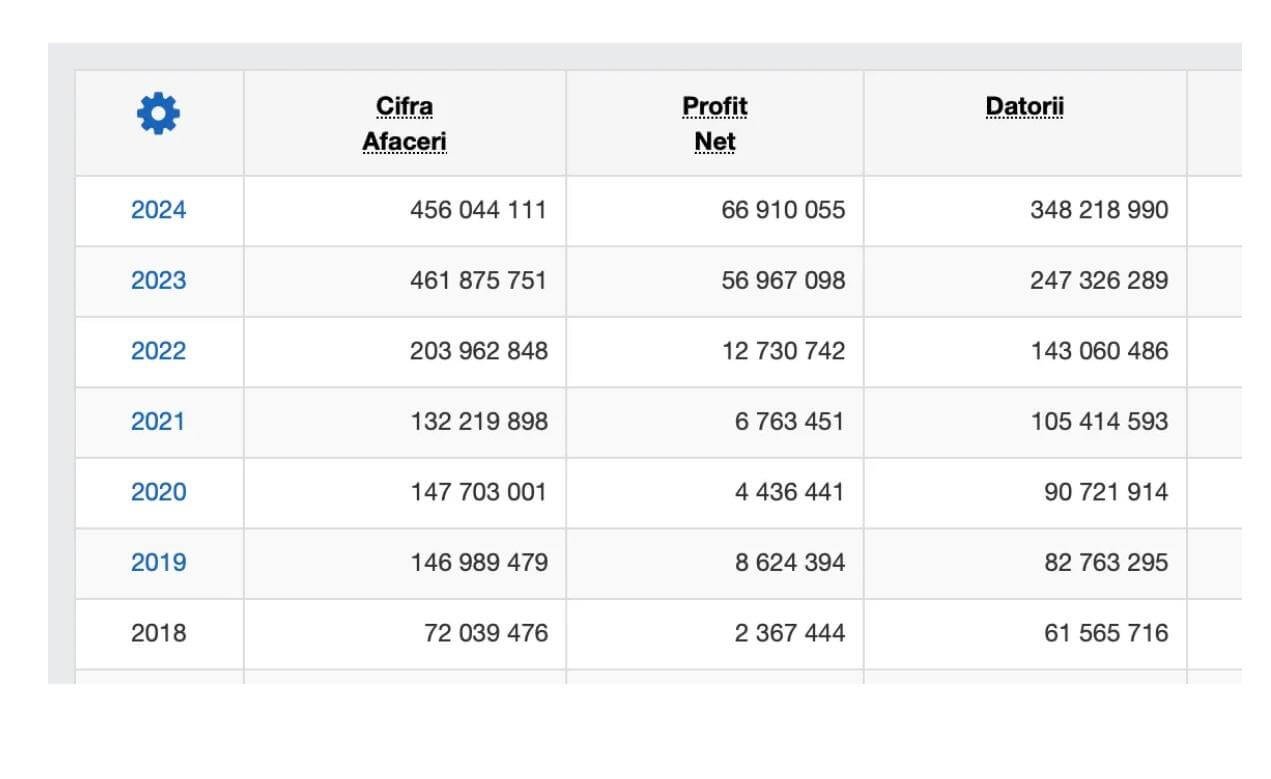Select the 2023 turnover value 461 875 751
The width and height of the screenshot is (1271, 779).
tap(478, 280)
